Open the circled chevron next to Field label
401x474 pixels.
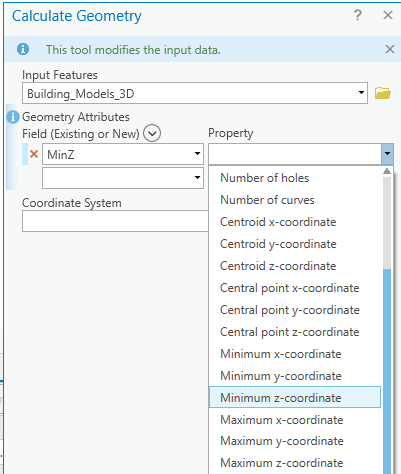coord(152,133)
